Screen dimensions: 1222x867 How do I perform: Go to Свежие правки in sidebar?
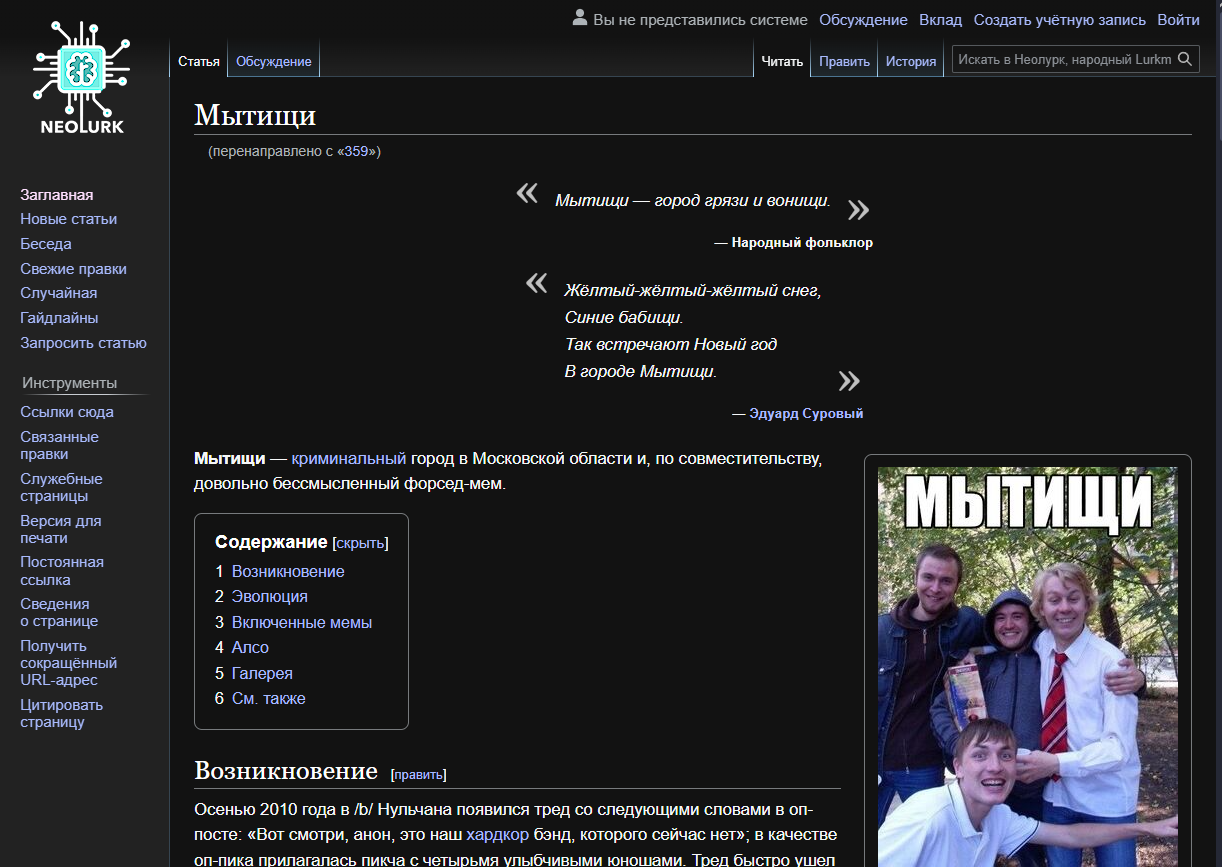[73, 269]
